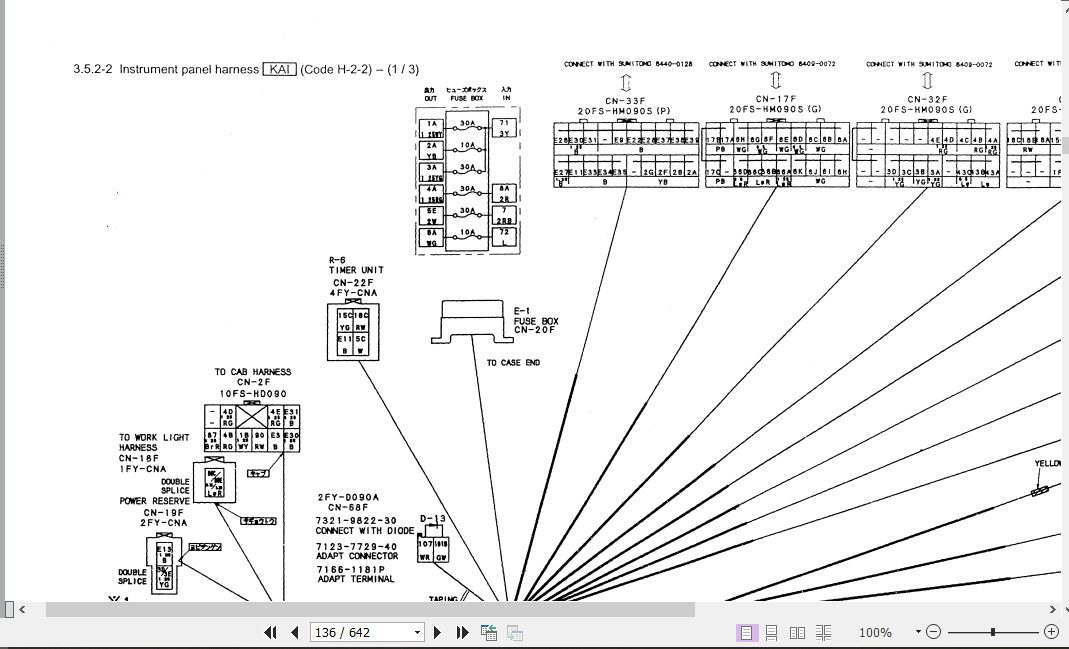Click part number 7123-7729-40
Screen dimensions: 1069x649
click(x=357, y=547)
